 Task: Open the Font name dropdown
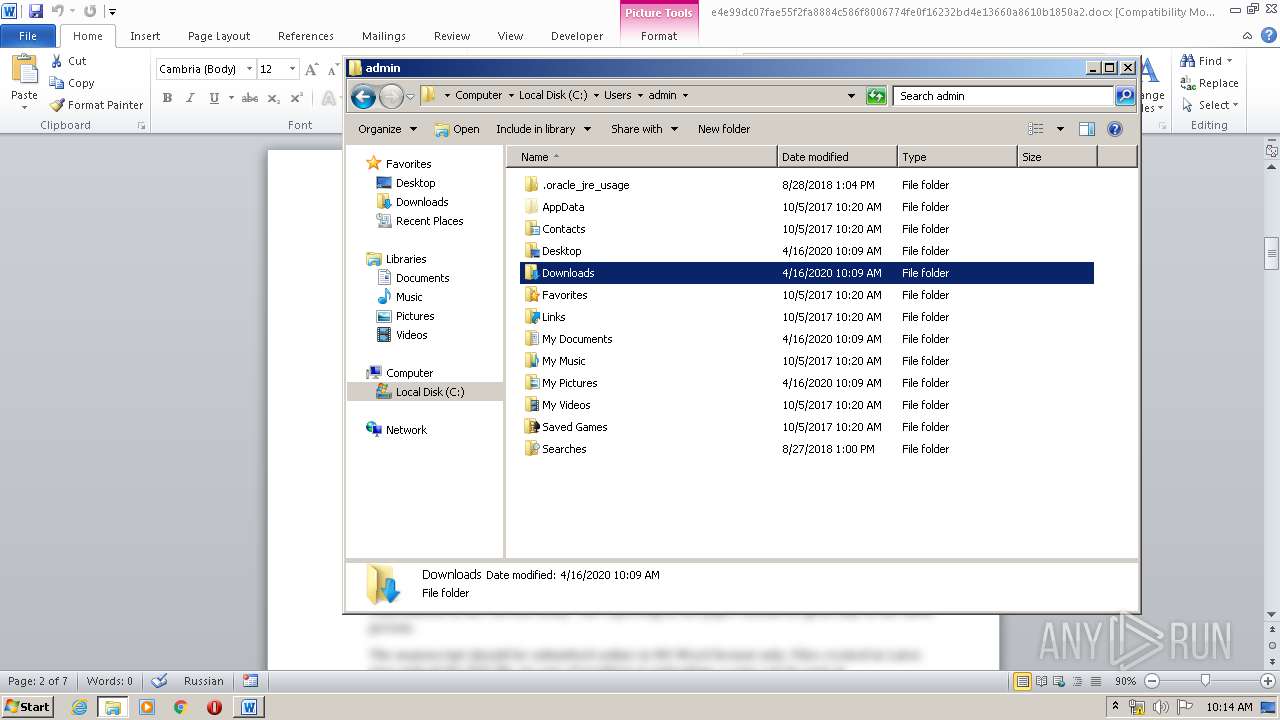(x=249, y=69)
